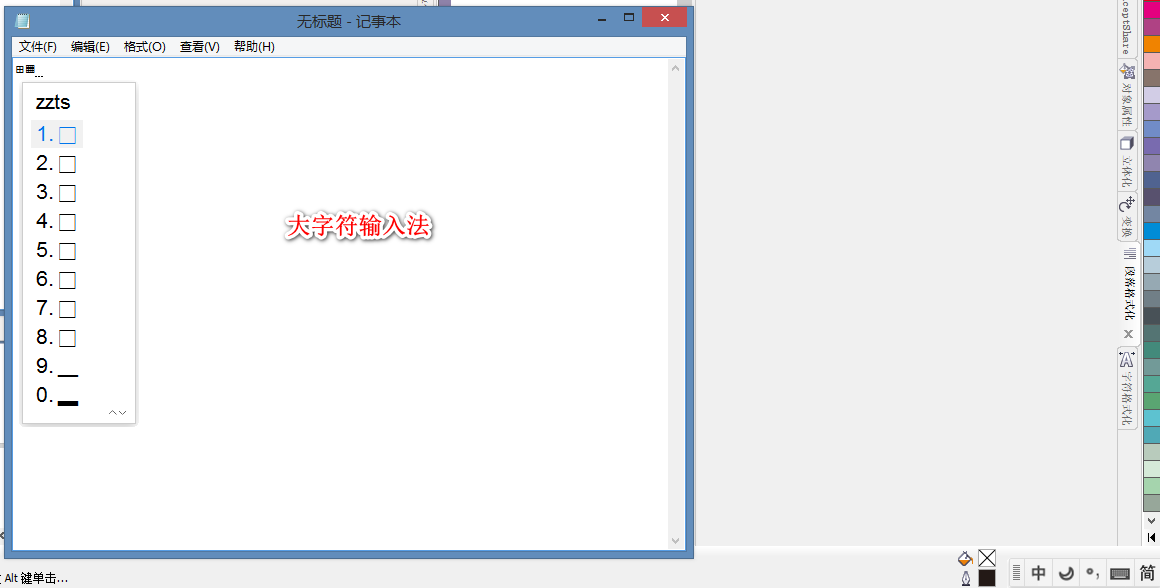
Task: Open the IME soft keyboard icon
Action: coord(1120,573)
